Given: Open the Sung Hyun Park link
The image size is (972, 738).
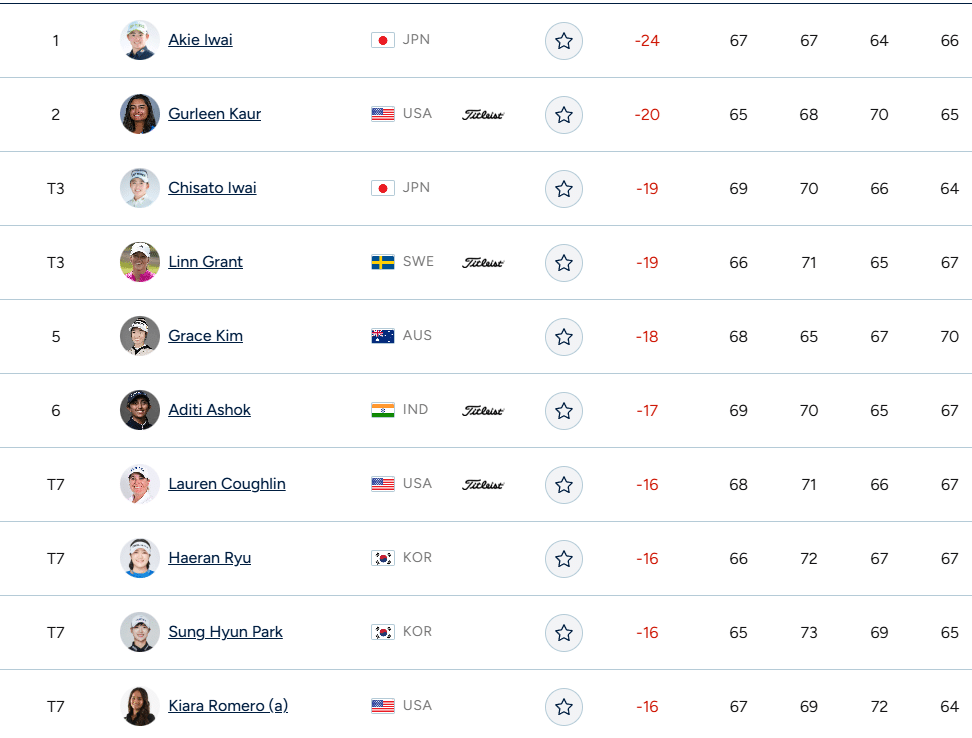Looking at the screenshot, I should point(225,632).
